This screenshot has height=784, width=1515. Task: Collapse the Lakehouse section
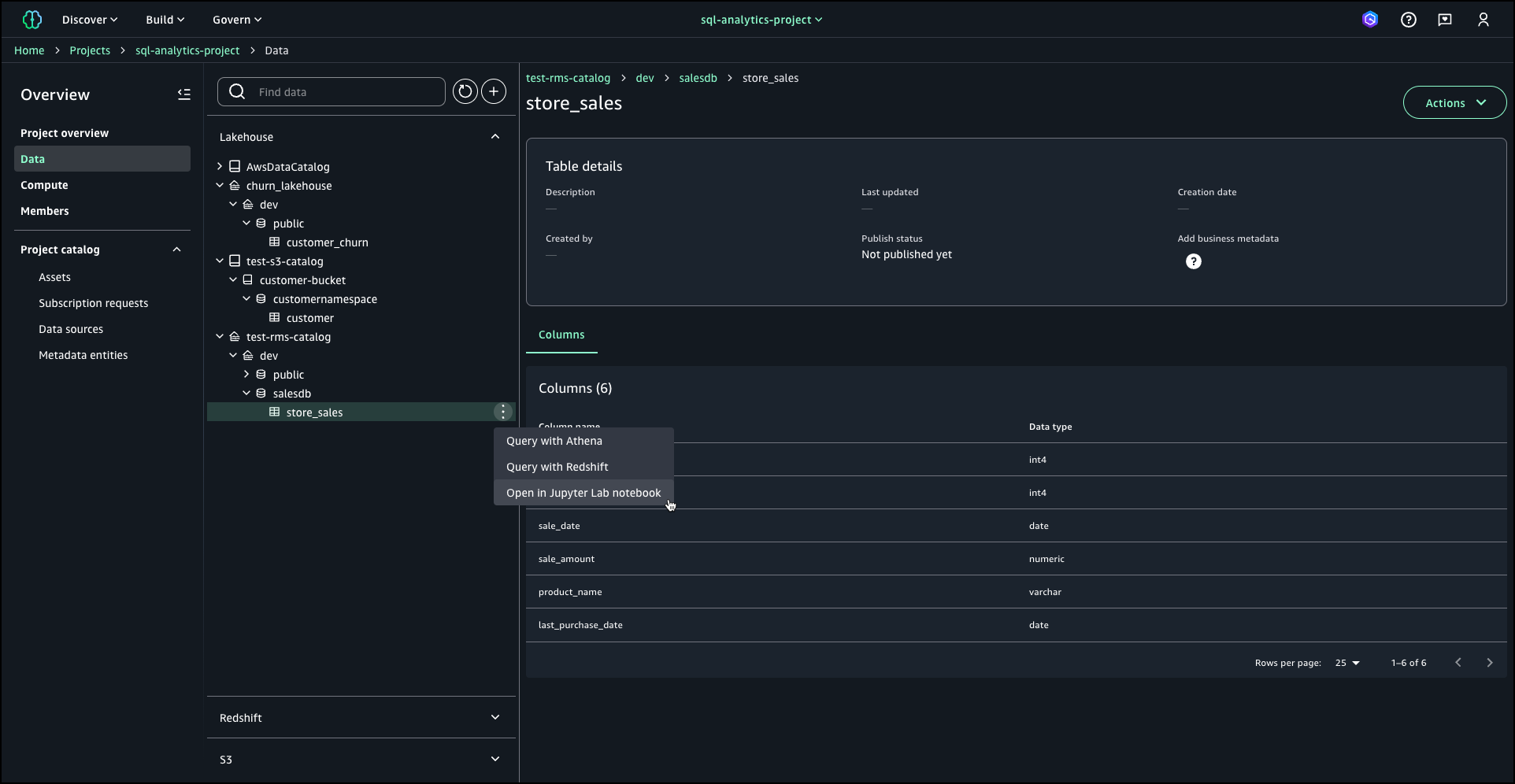point(495,137)
